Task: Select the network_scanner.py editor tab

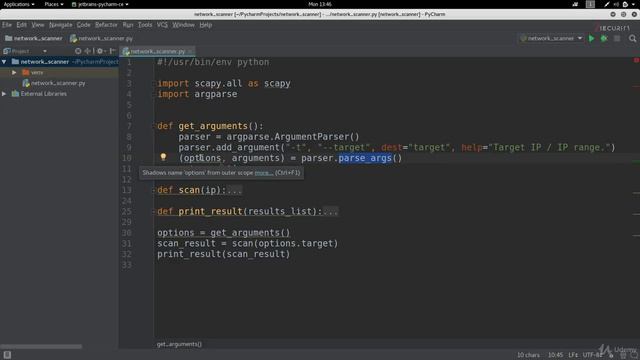Action: tap(158, 51)
